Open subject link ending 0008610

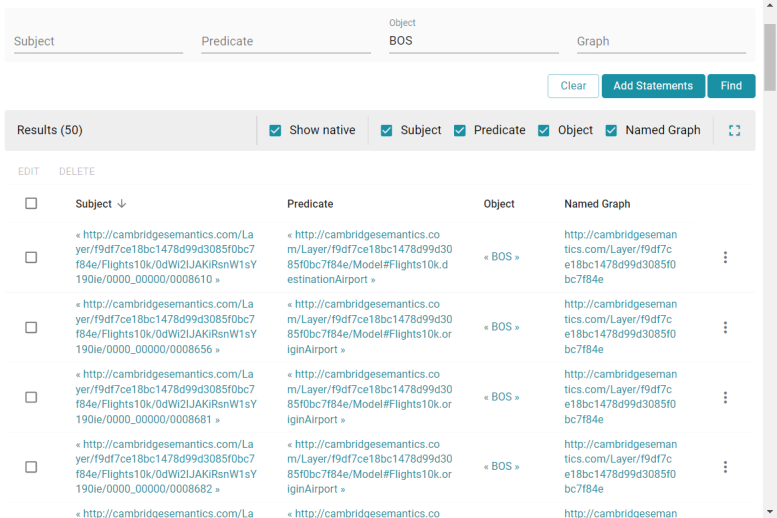[x=166, y=257]
